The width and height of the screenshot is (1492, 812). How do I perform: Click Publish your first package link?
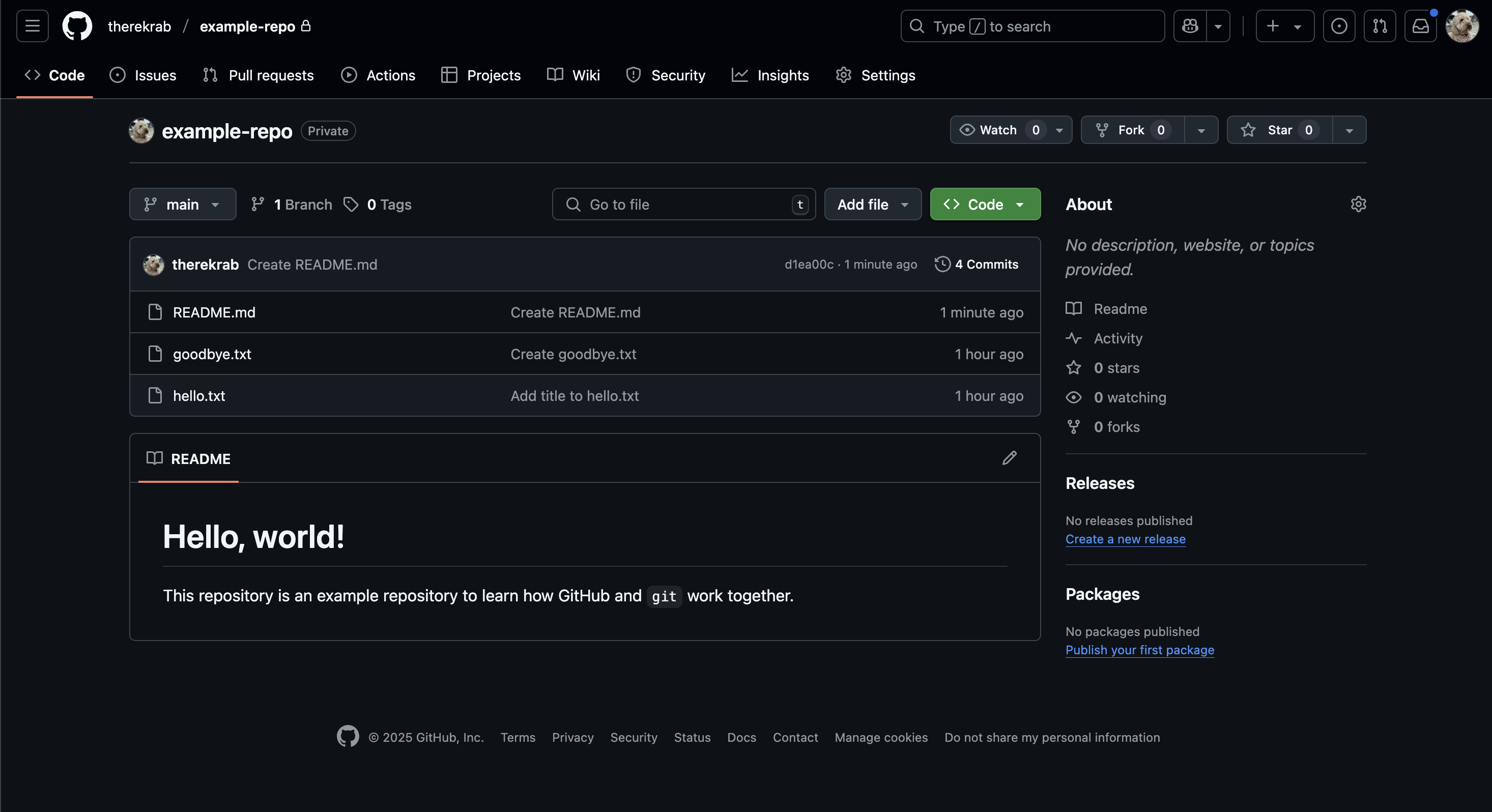click(x=1140, y=650)
